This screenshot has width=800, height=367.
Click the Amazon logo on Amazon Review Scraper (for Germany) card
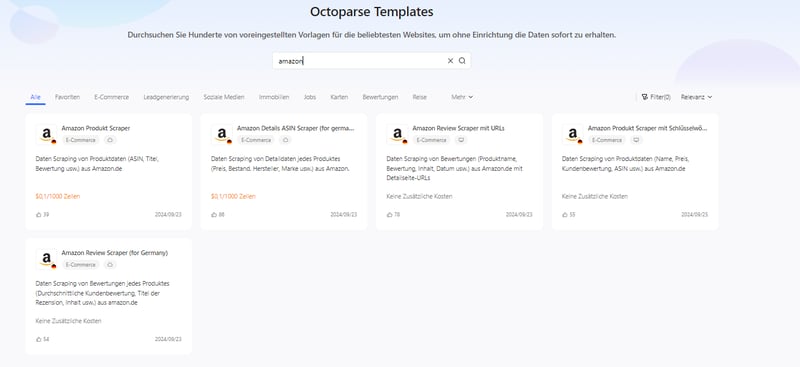(x=46, y=259)
